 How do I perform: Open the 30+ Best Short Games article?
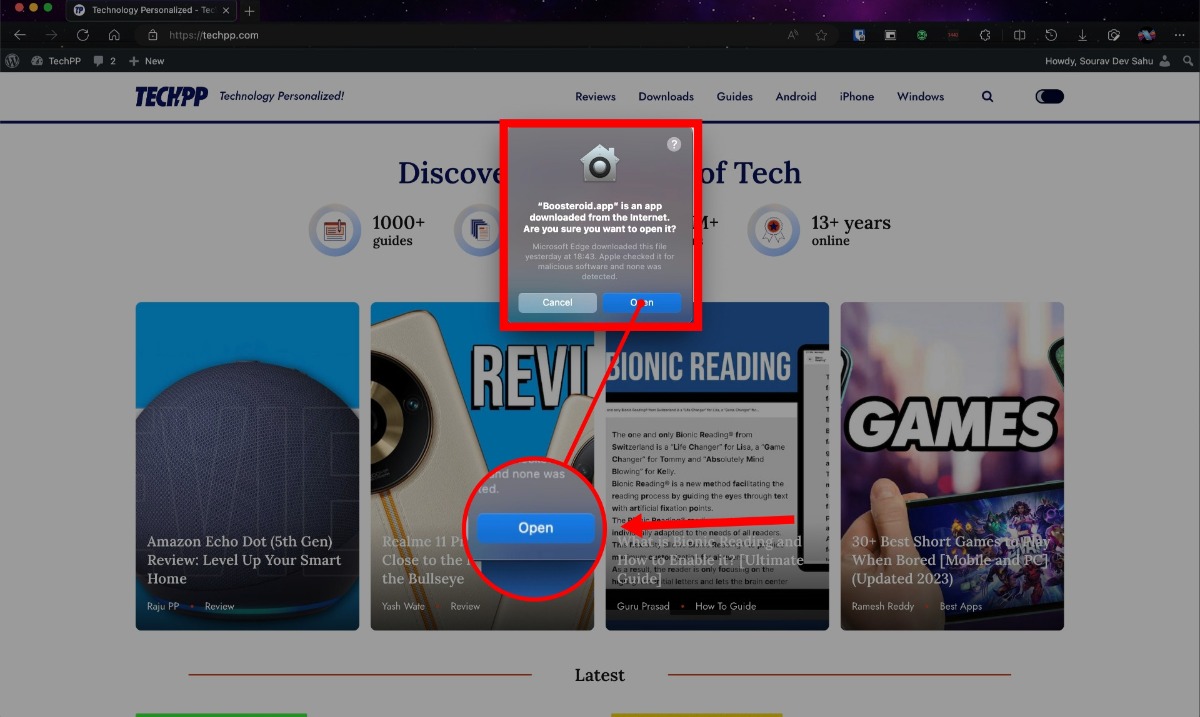point(952,466)
